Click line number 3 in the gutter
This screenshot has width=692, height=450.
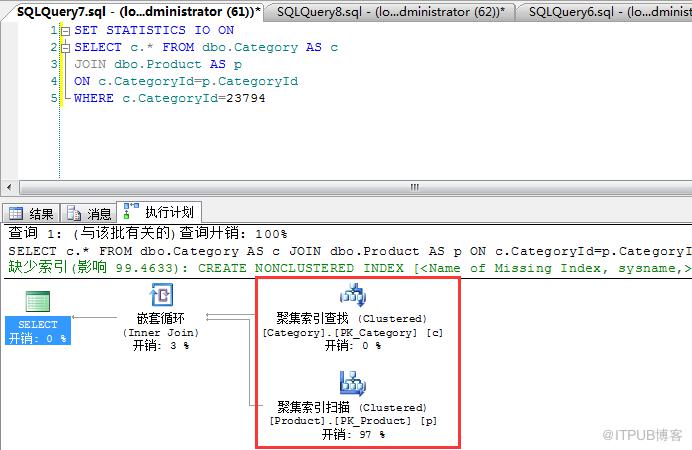[54, 64]
